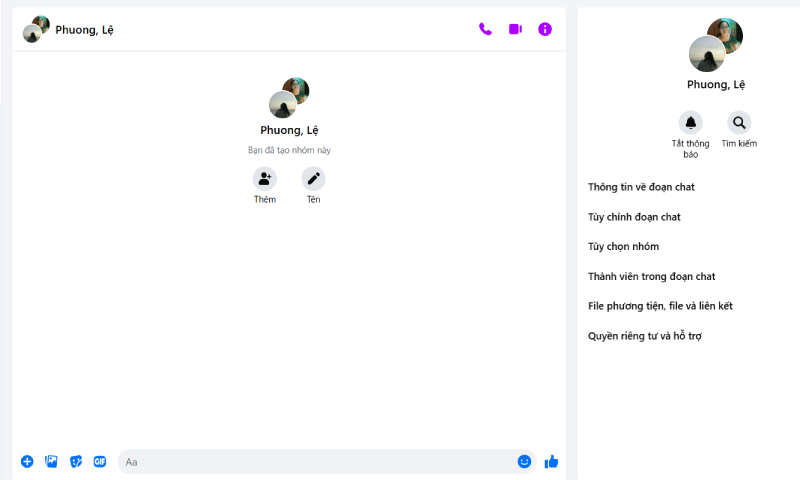800x480 pixels.
Task: Toggle the conversation info panel icon
Action: coord(545,29)
